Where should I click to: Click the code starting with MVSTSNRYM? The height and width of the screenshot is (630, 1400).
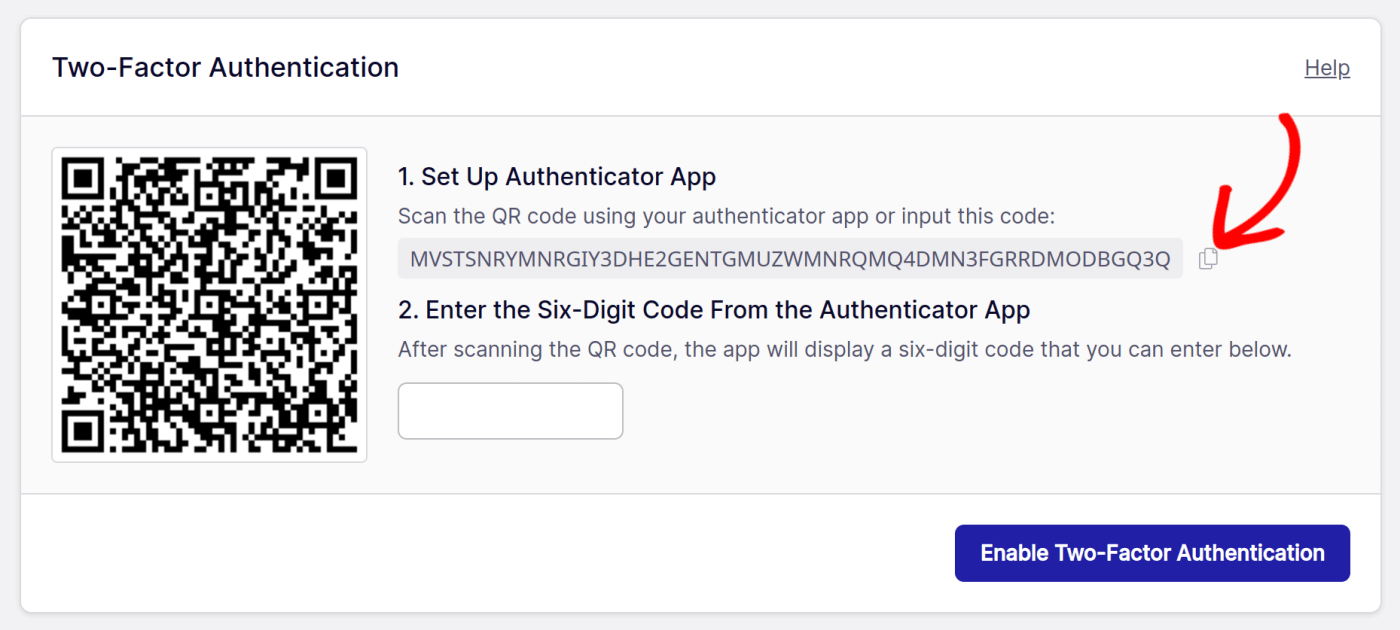[789, 258]
